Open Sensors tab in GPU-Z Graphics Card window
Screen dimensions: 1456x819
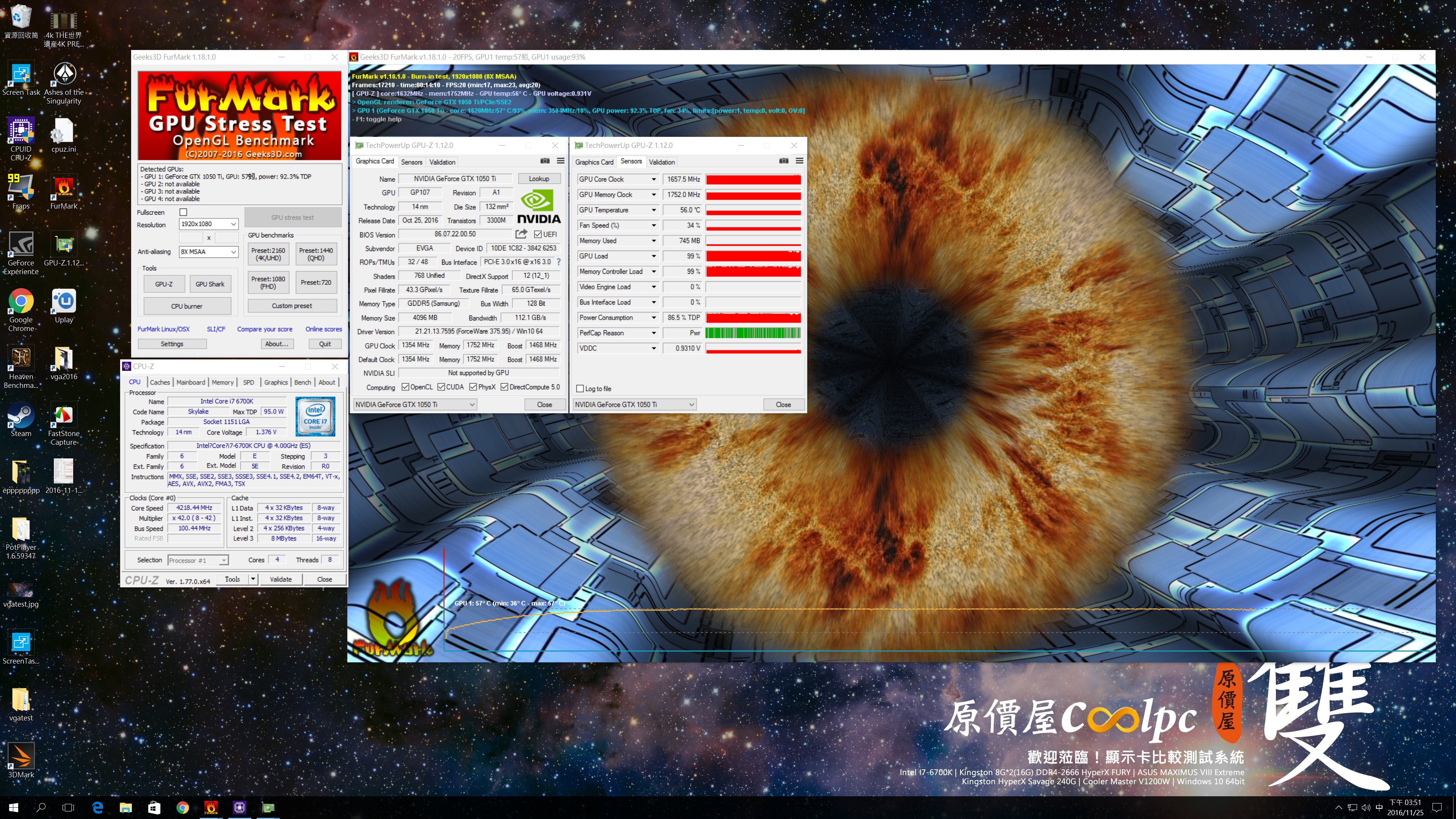411,162
